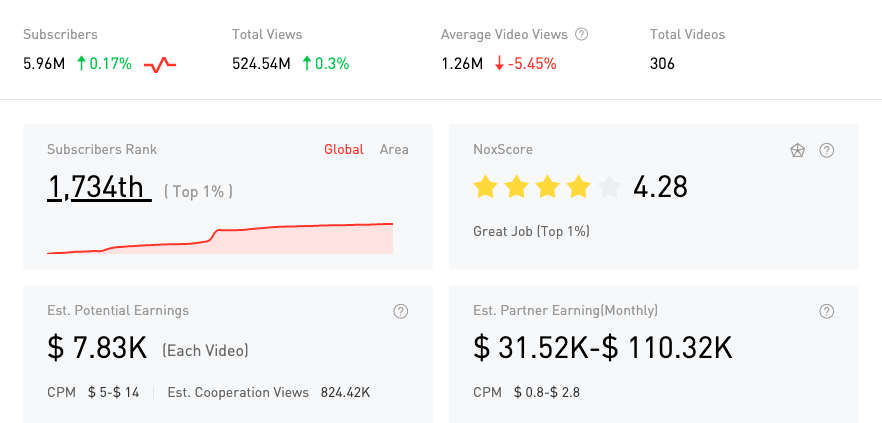The image size is (882, 423).
Task: Click the NoxScore badge icon
Action: (x=798, y=150)
